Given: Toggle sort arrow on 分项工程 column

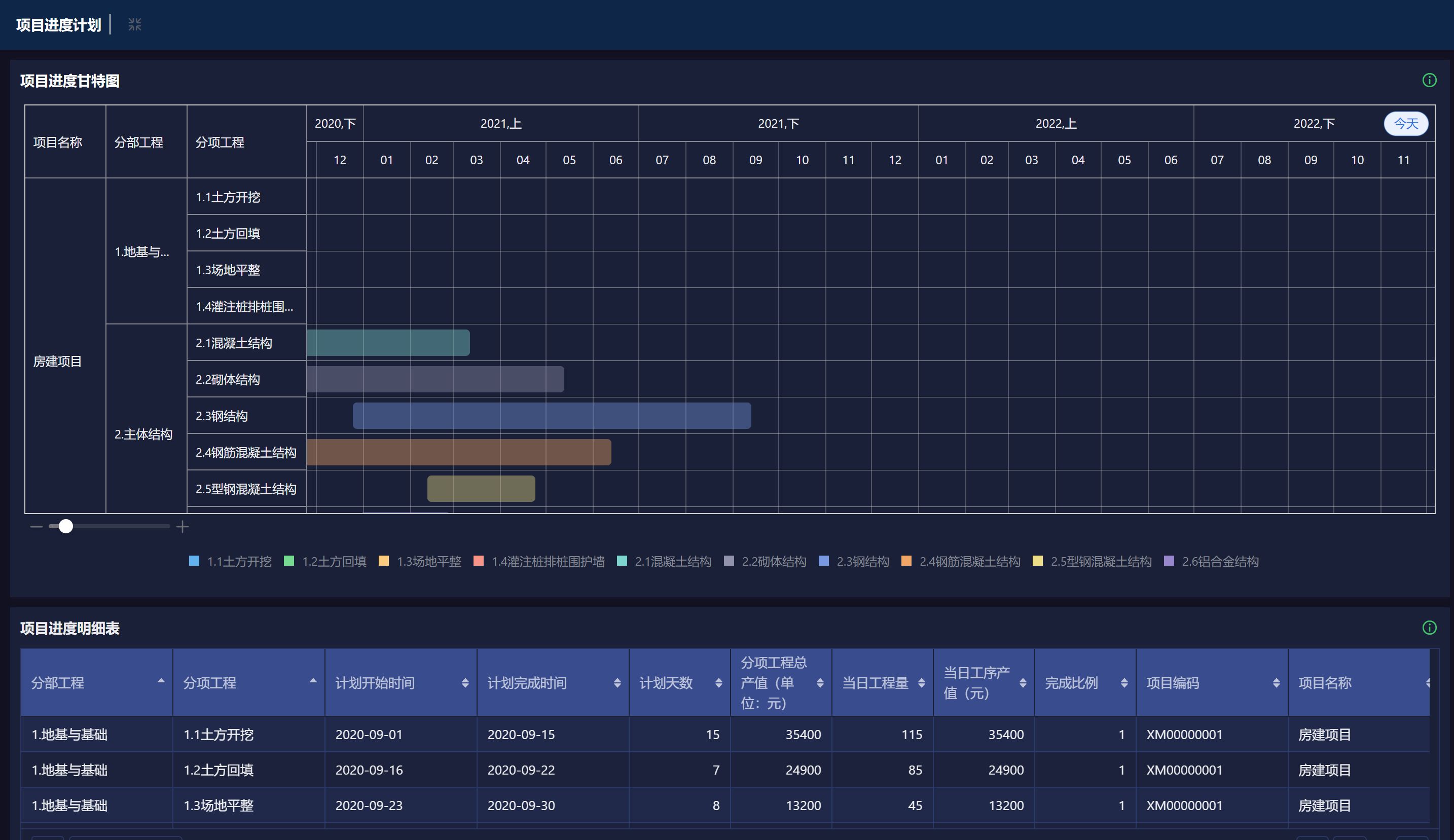Looking at the screenshot, I should (313, 681).
